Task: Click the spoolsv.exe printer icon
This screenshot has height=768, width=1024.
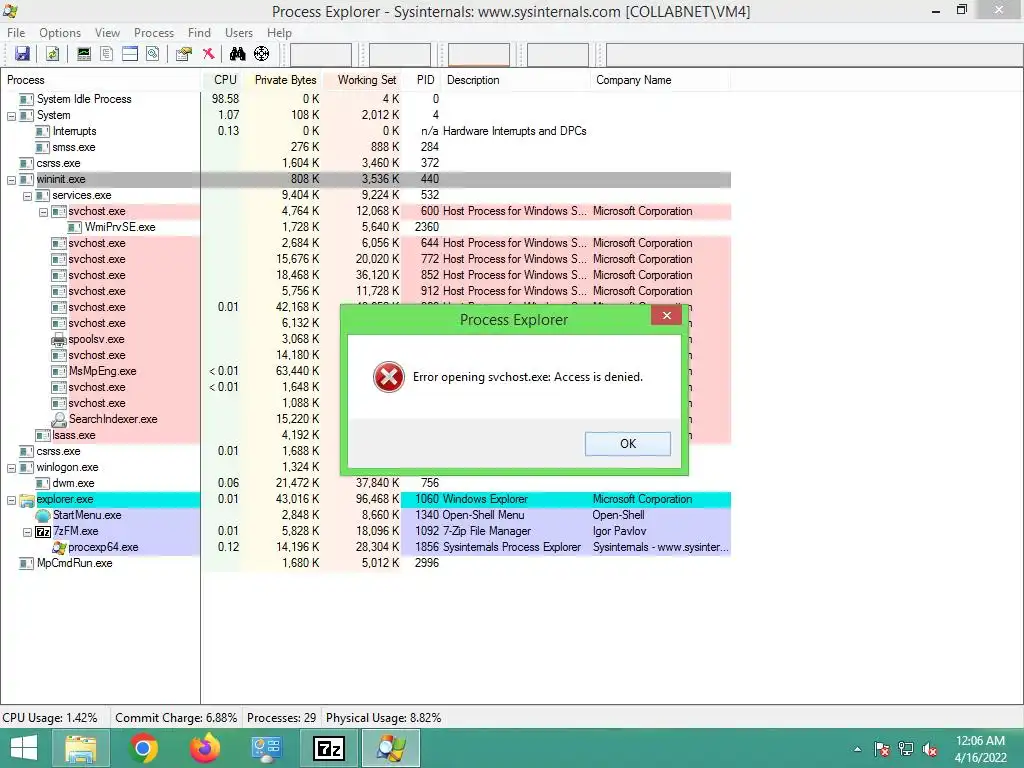Action: point(59,339)
